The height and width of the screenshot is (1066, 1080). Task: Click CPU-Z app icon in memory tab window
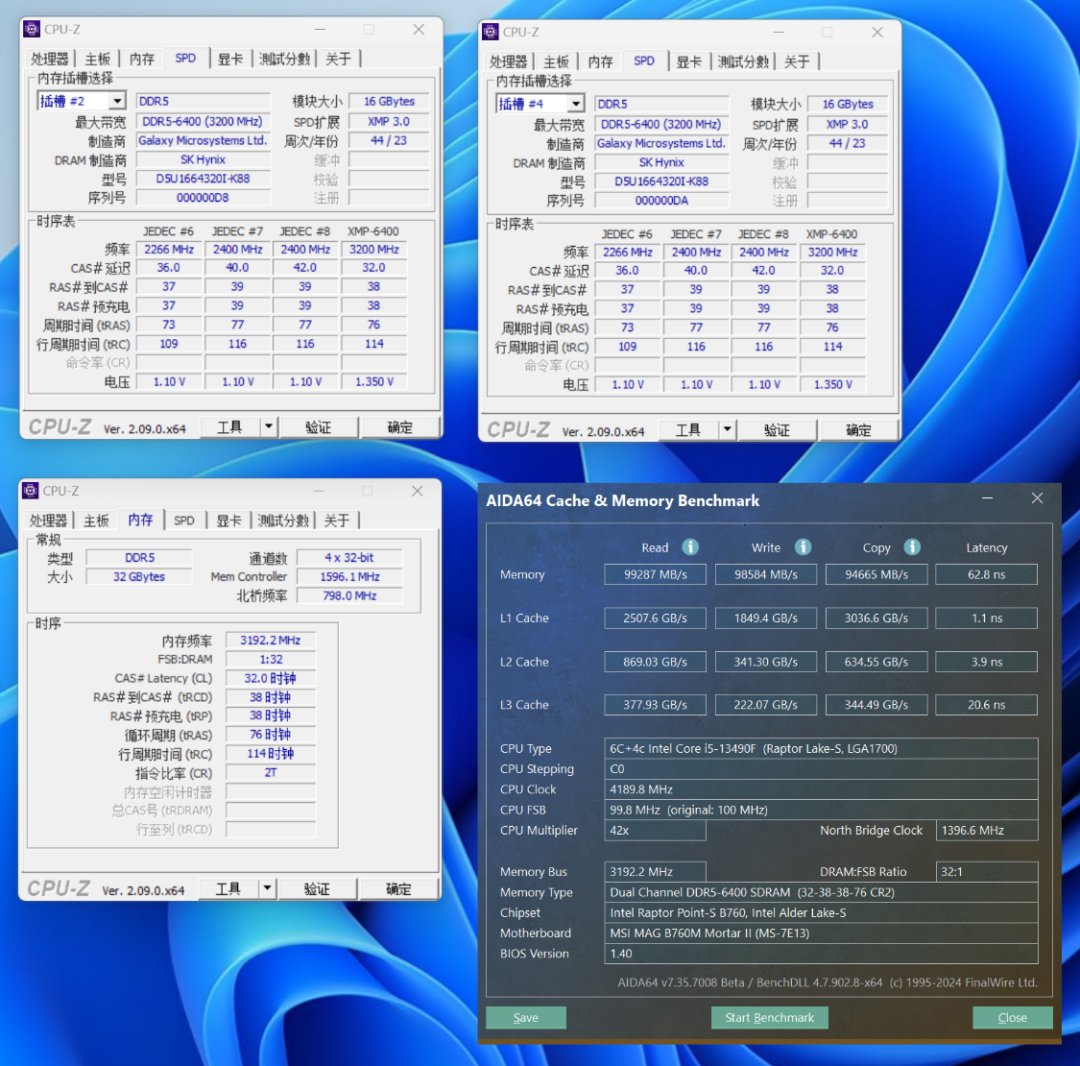click(30, 490)
